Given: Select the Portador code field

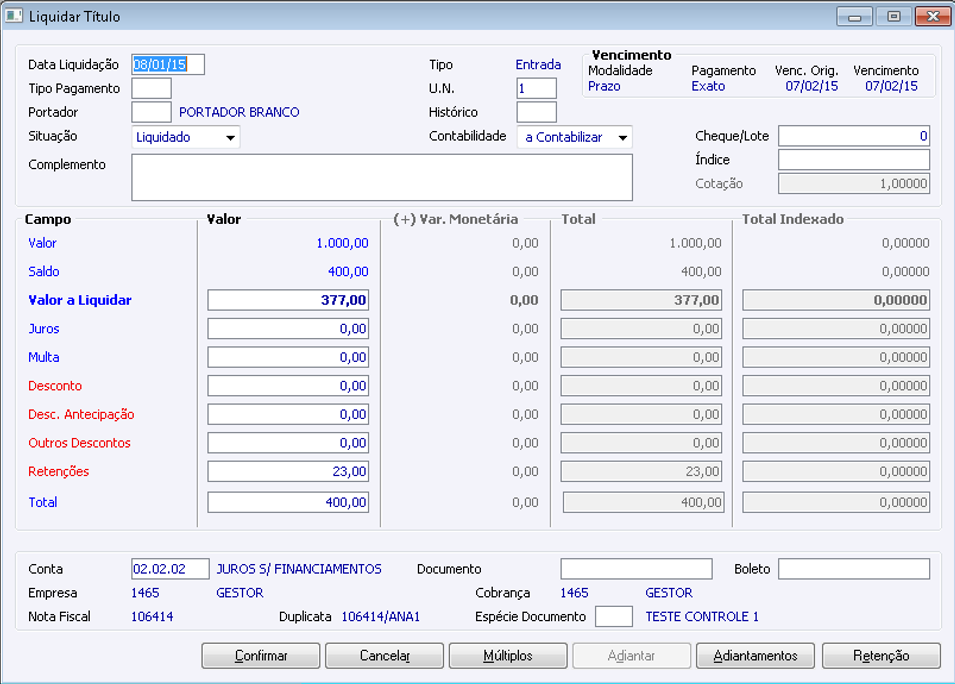Looking at the screenshot, I should [x=151, y=113].
